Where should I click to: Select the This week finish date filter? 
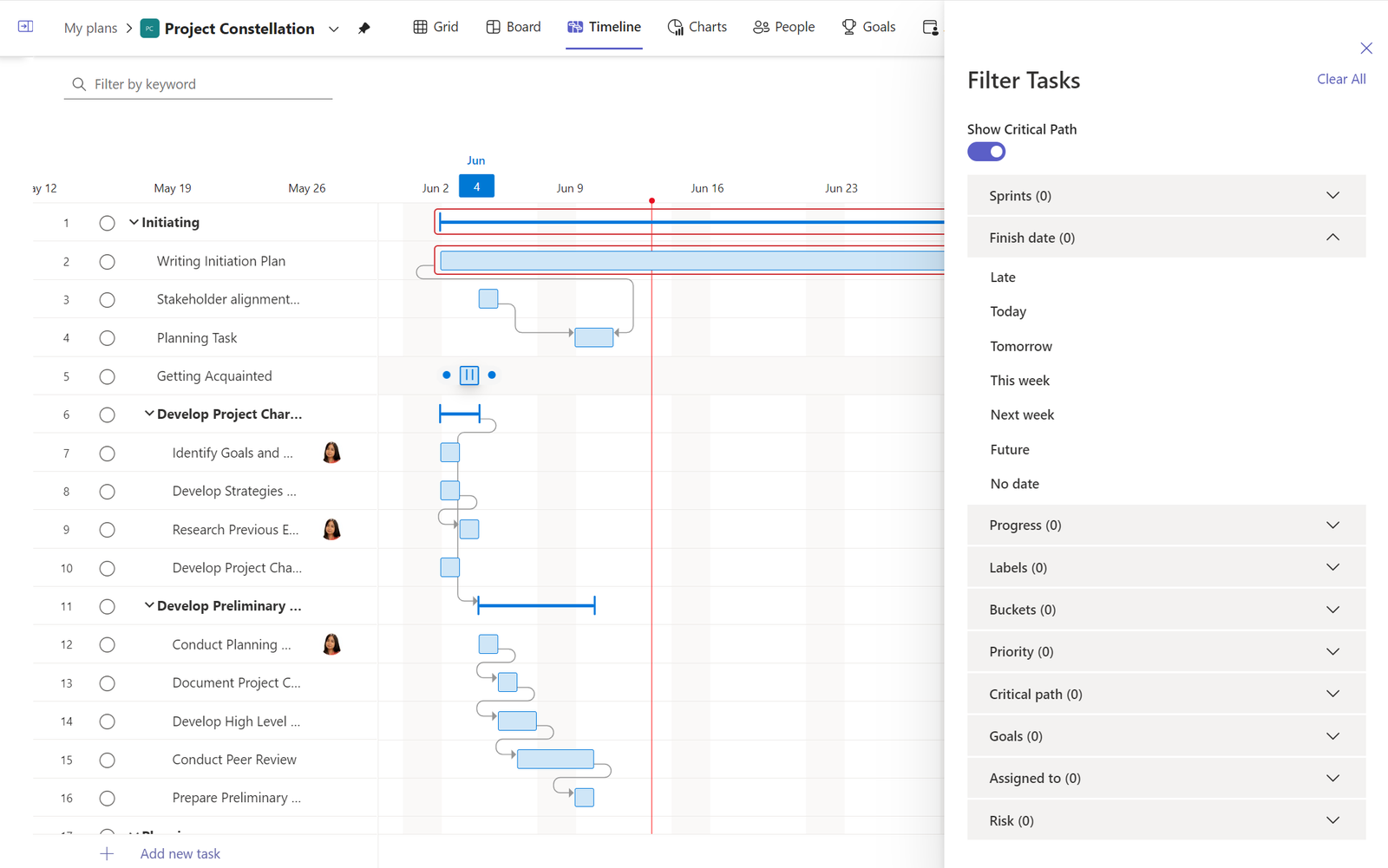tap(1019, 381)
